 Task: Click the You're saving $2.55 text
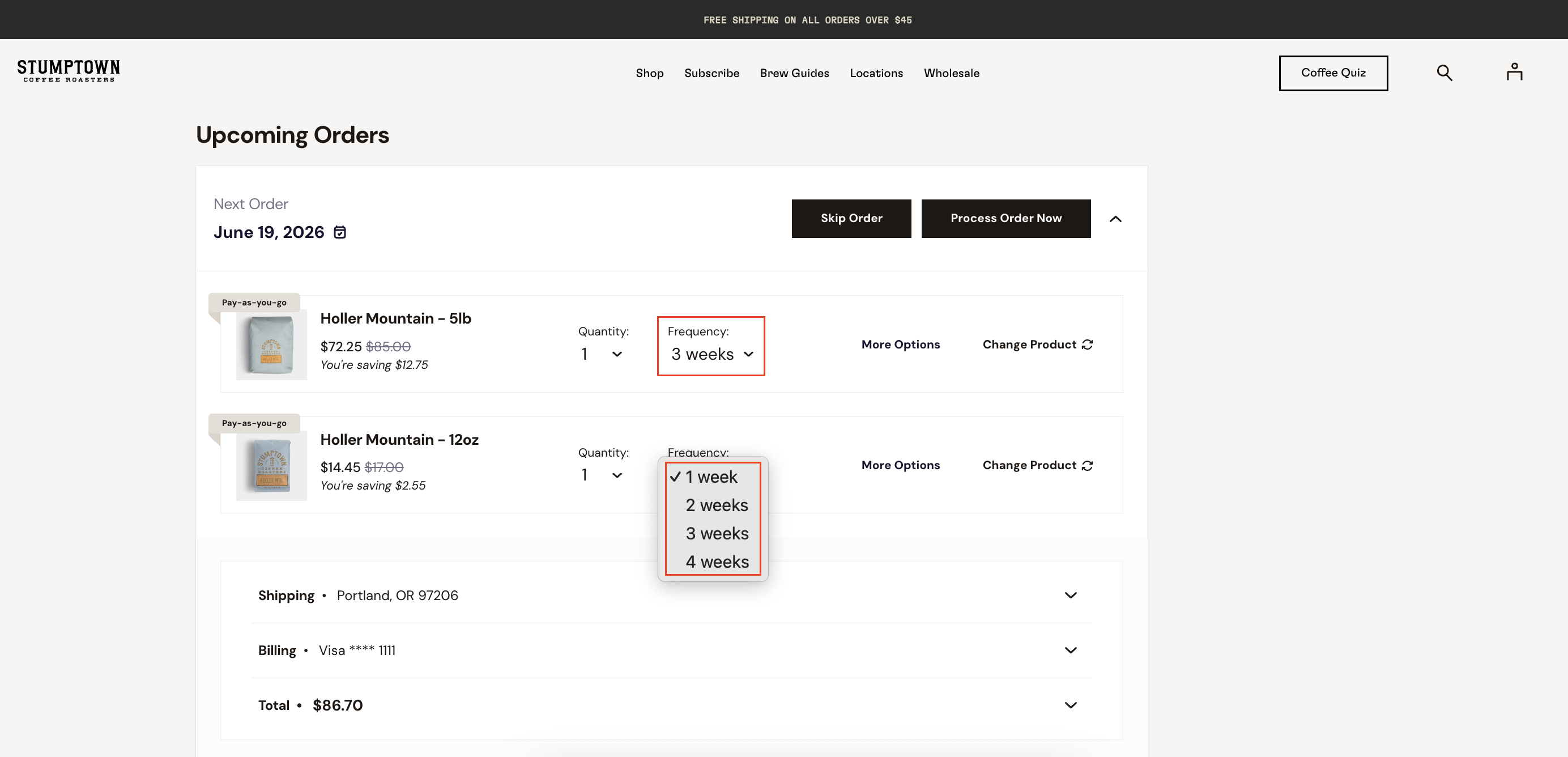373,486
